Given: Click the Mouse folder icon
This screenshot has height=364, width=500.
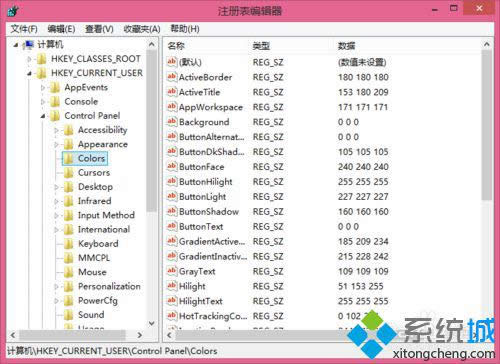Looking at the screenshot, I should tap(69, 272).
